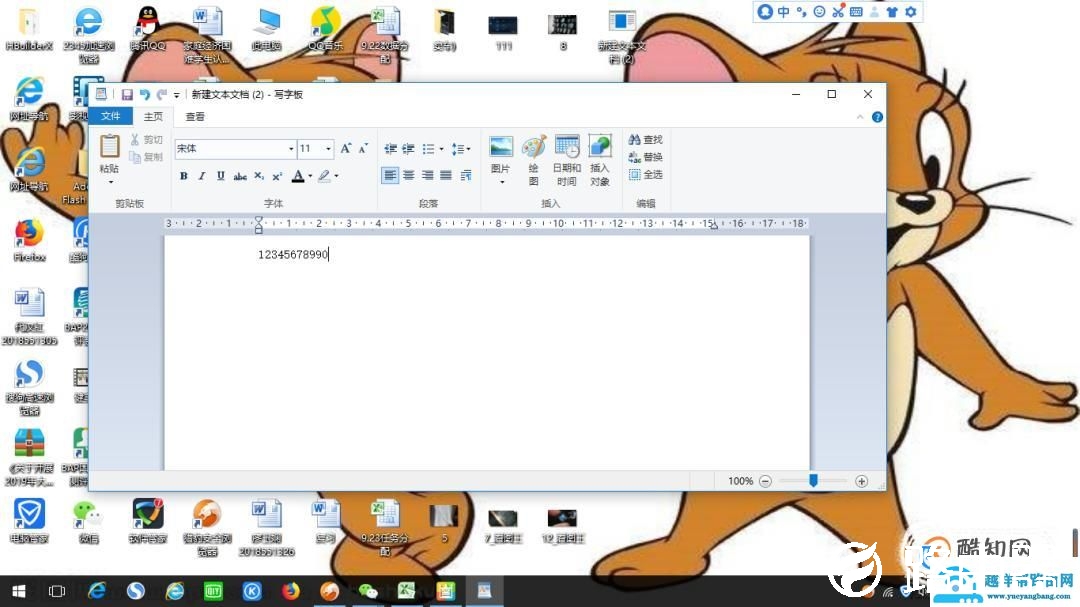
Task: Enable justify text alignment
Action: pos(446,175)
